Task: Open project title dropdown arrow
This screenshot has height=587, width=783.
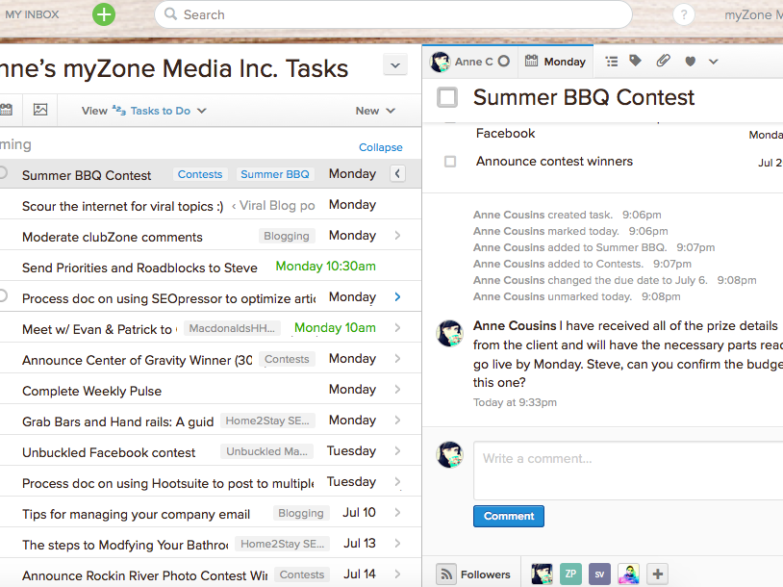Action: tap(395, 65)
